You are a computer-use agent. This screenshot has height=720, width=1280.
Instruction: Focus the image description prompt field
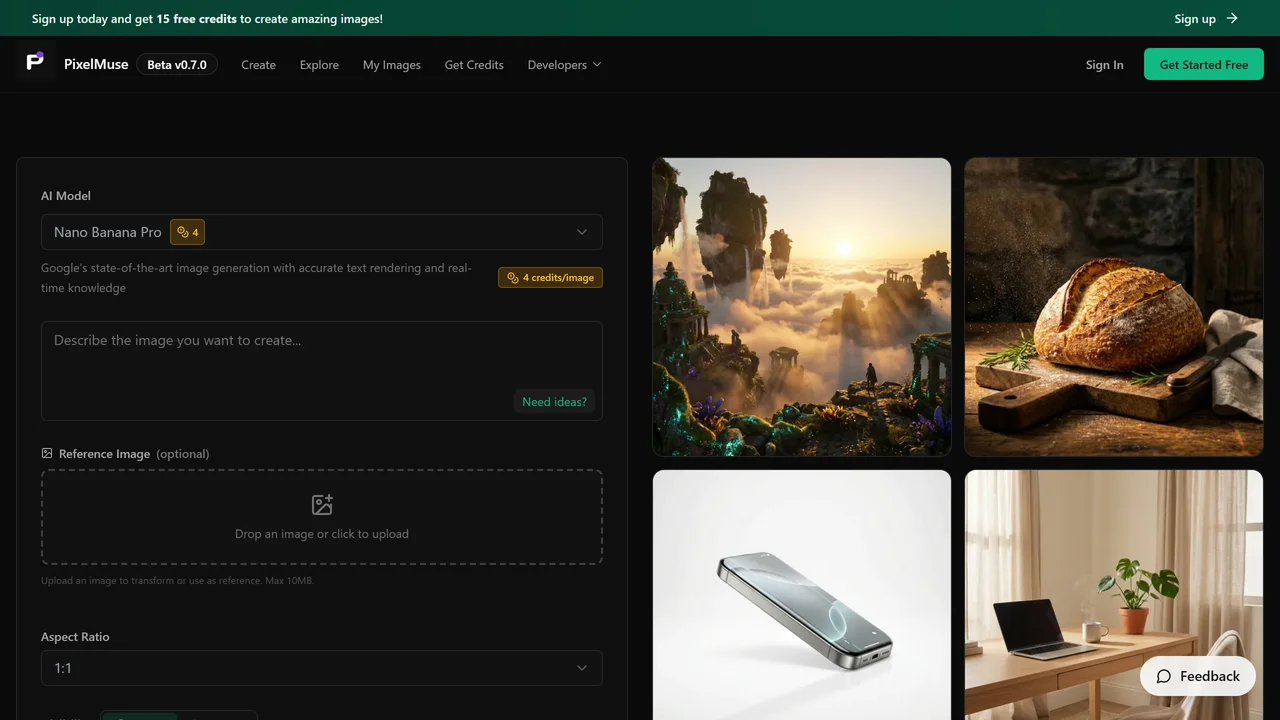point(322,371)
